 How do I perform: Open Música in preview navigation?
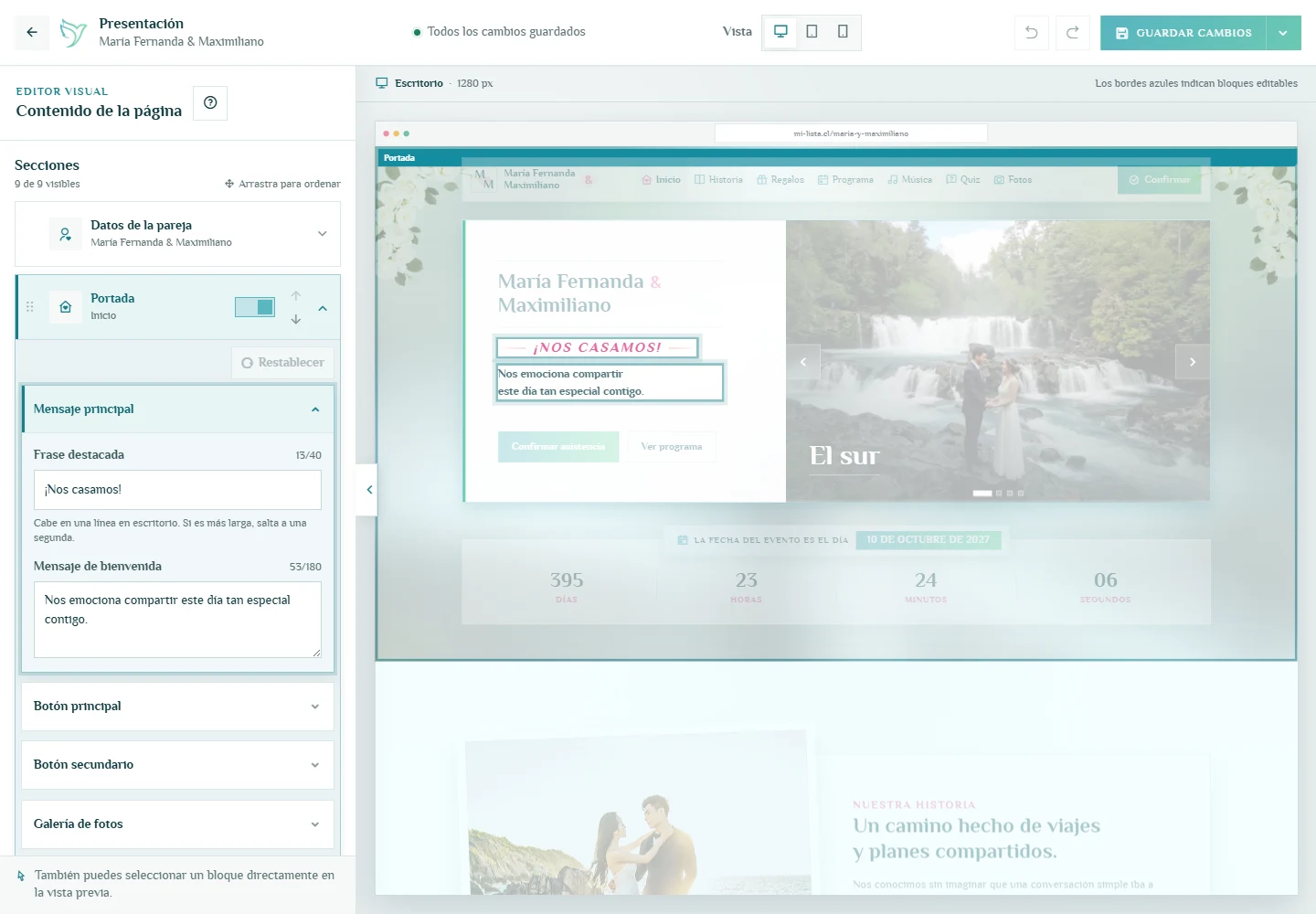(x=909, y=180)
